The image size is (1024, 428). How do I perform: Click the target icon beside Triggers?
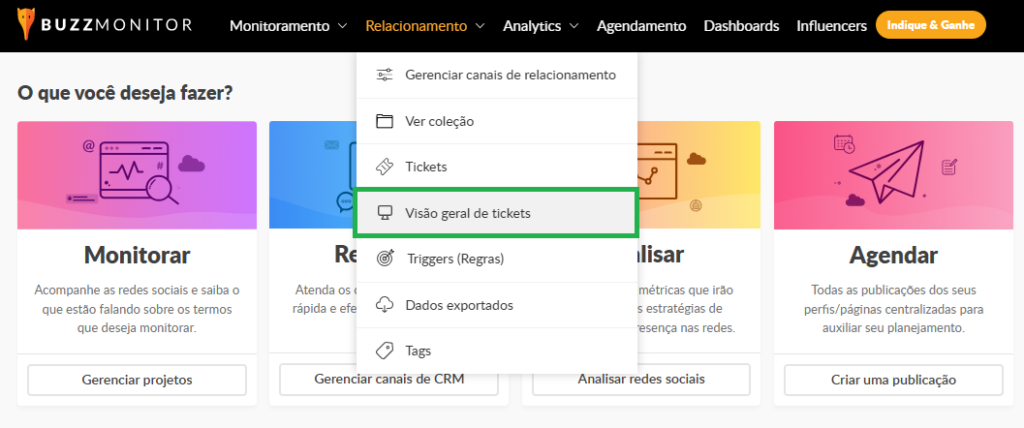pos(385,259)
